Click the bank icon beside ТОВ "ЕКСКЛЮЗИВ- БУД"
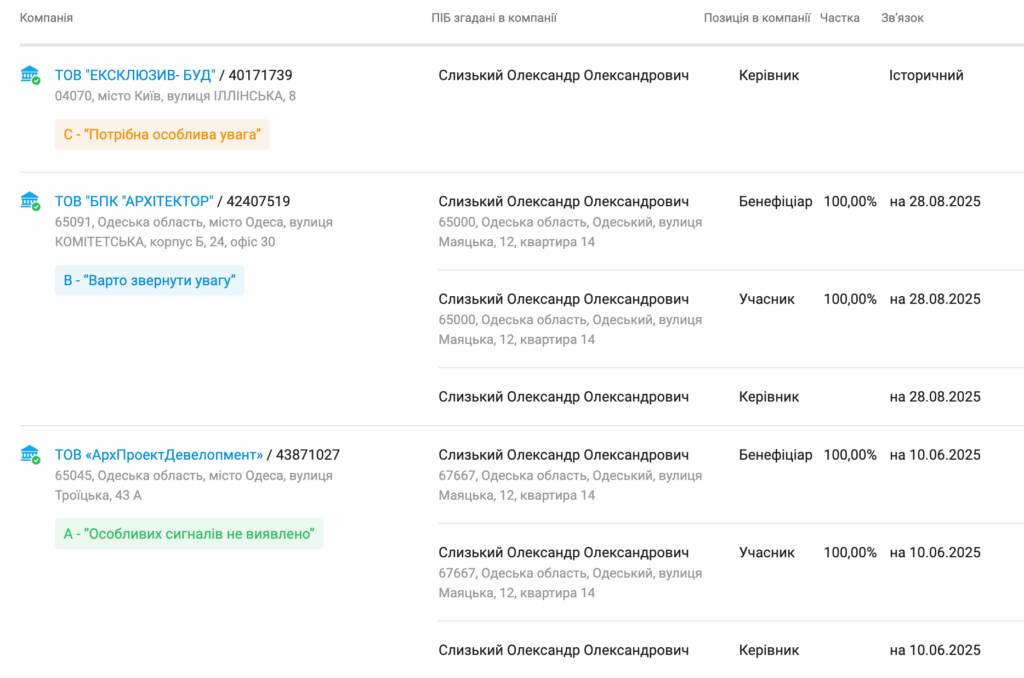 point(30,75)
